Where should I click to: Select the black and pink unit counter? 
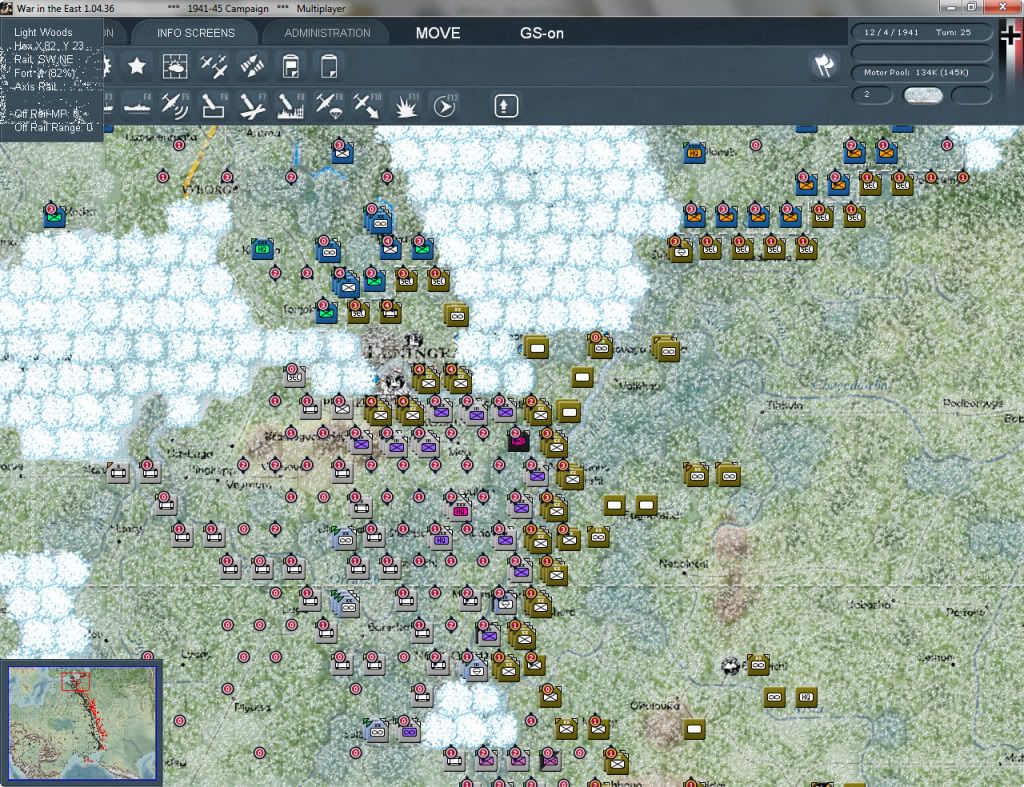pyautogui.click(x=519, y=441)
